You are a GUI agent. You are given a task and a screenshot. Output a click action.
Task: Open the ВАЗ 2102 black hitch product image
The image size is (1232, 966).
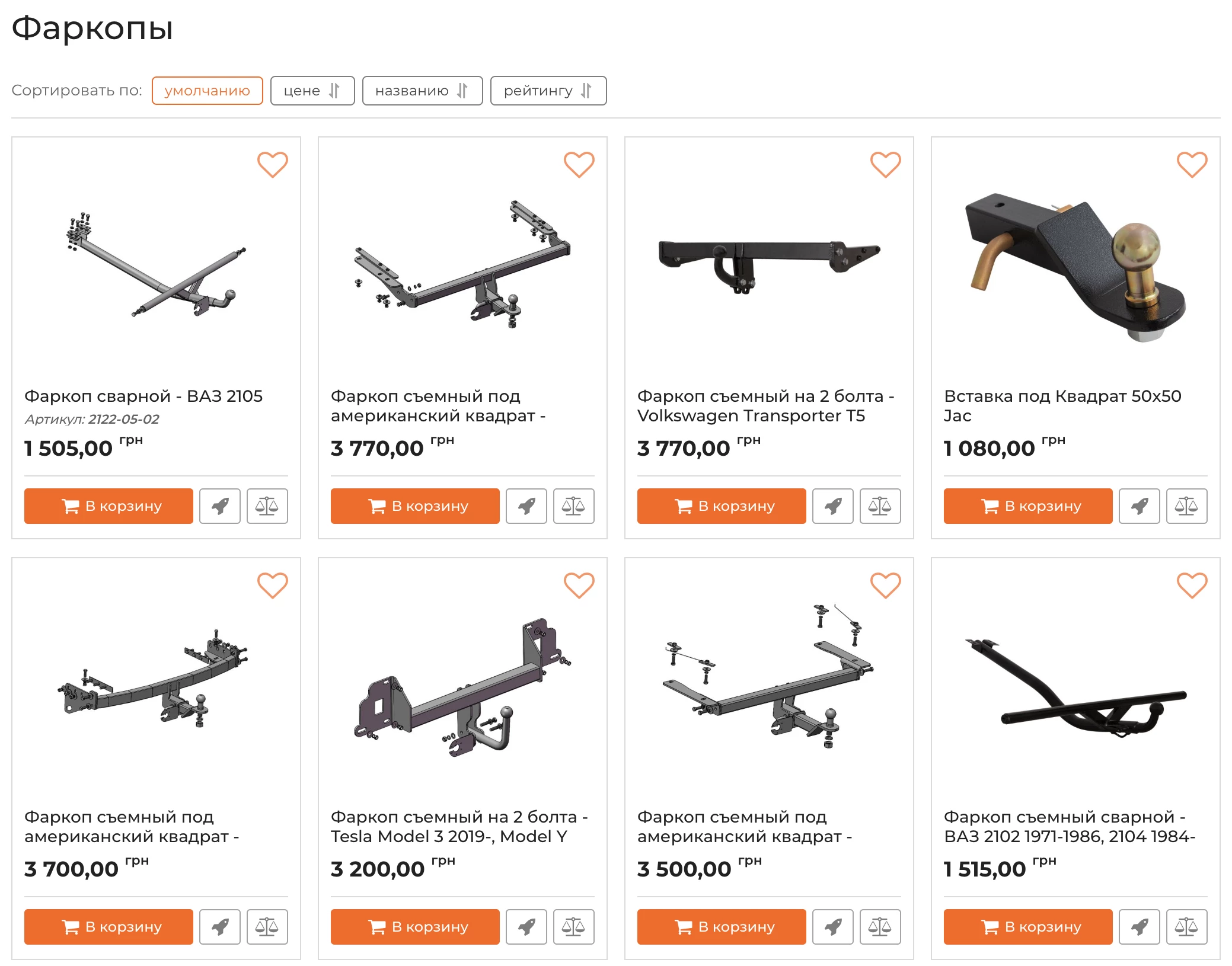[1075, 689]
